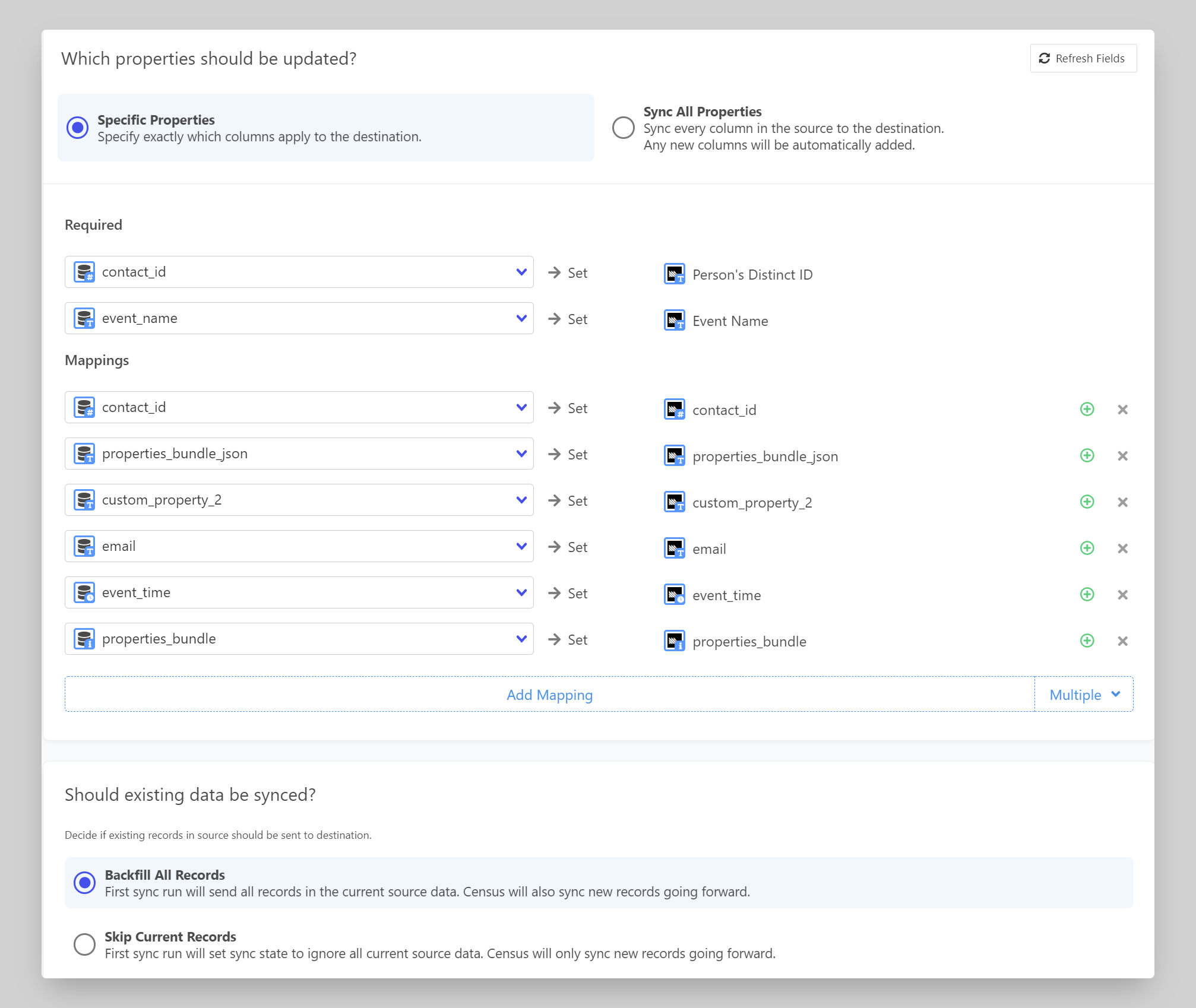
Task: Click green plus icon on contact_id mapping
Action: [x=1087, y=409]
